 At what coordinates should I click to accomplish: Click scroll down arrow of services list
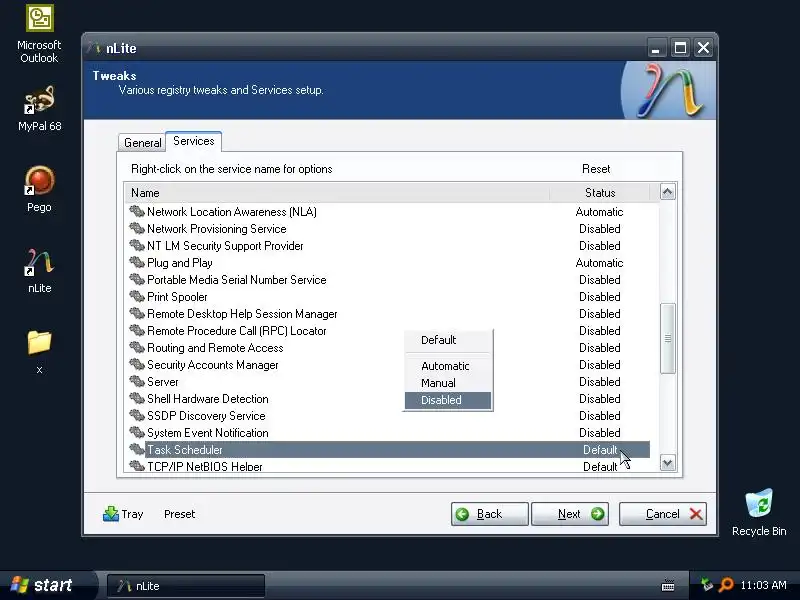667,463
